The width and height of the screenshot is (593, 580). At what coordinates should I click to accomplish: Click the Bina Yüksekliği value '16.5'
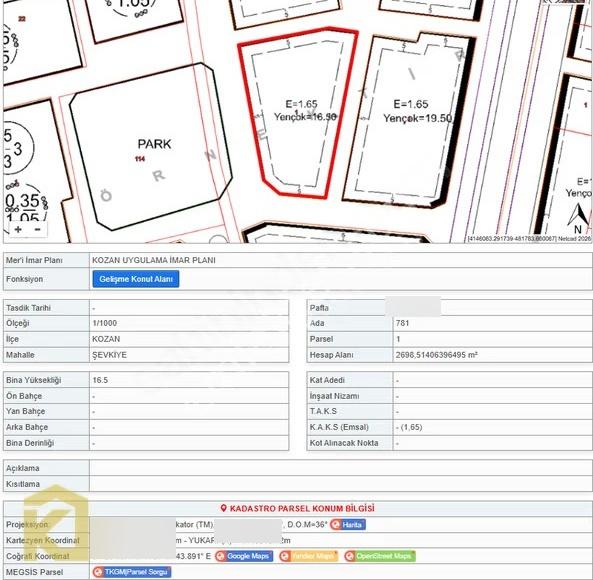(x=100, y=380)
